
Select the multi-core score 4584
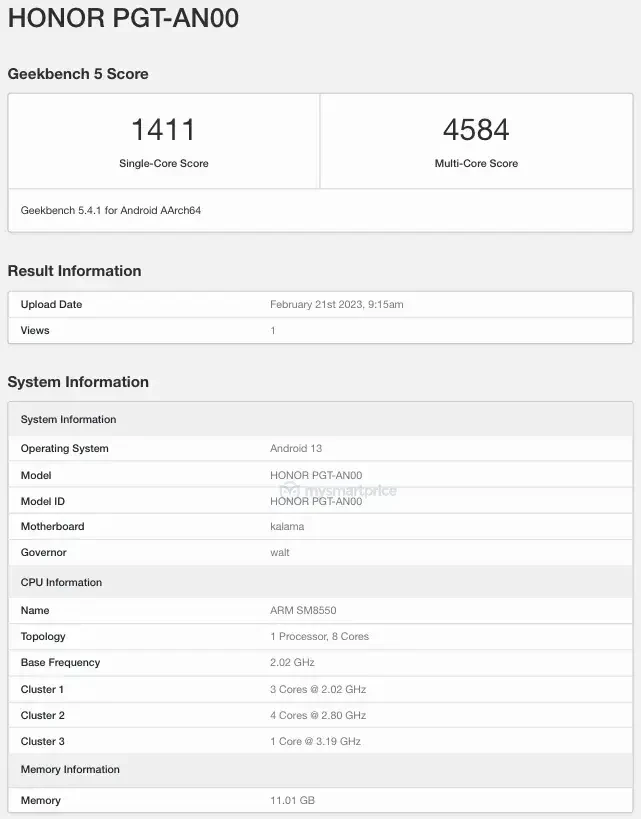(x=476, y=130)
